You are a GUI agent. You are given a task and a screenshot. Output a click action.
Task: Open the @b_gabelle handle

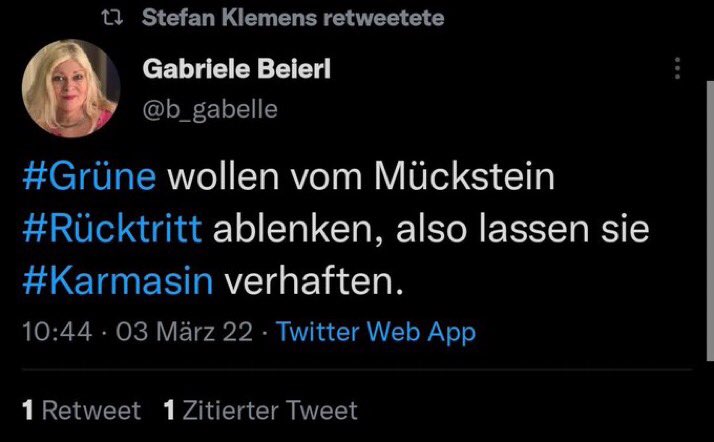(x=211, y=109)
